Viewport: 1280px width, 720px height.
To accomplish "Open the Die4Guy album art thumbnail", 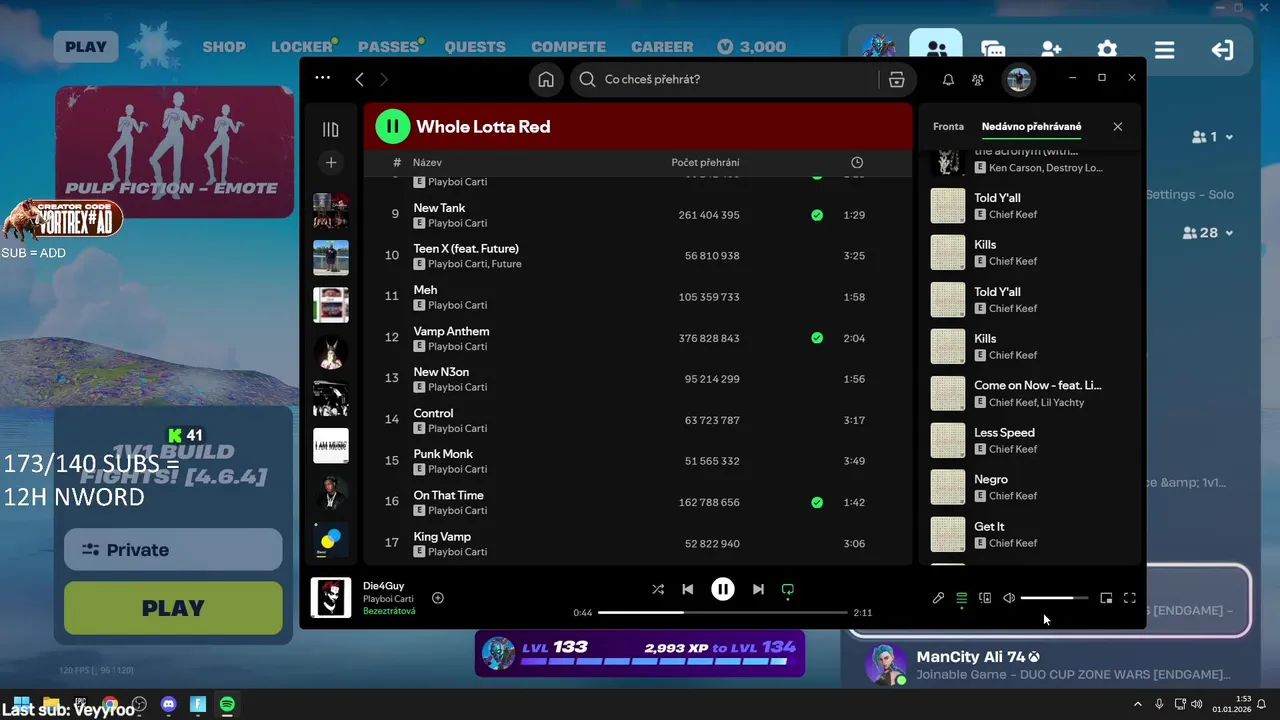I will (x=331, y=597).
